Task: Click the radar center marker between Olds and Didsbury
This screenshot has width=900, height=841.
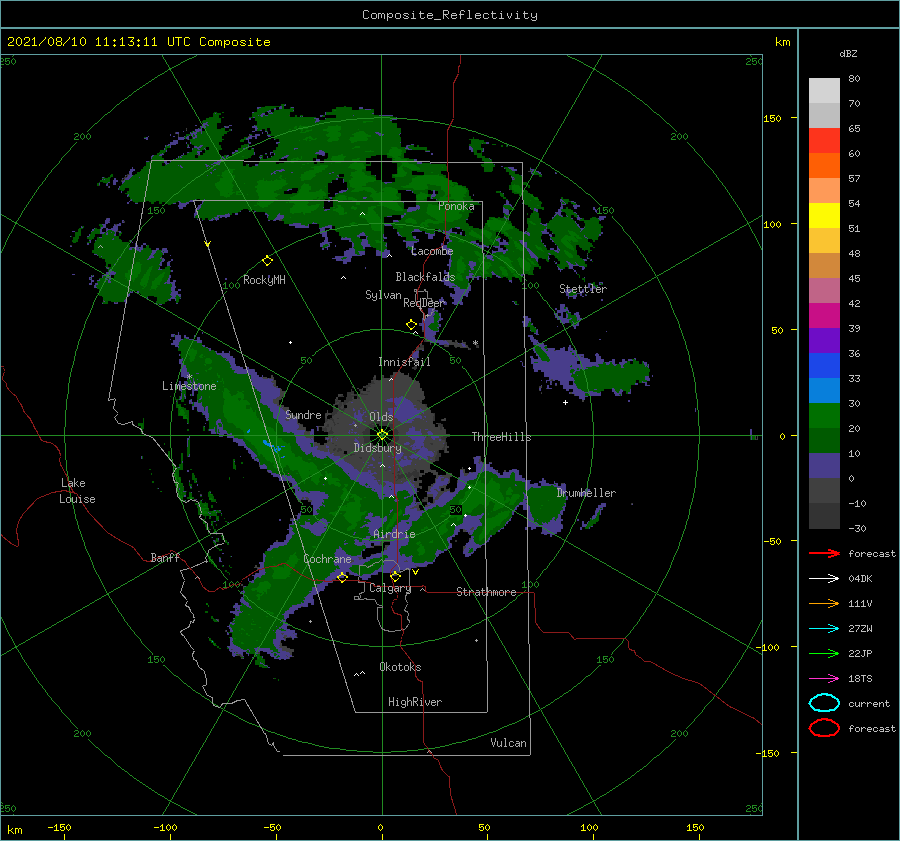Action: click(382, 435)
